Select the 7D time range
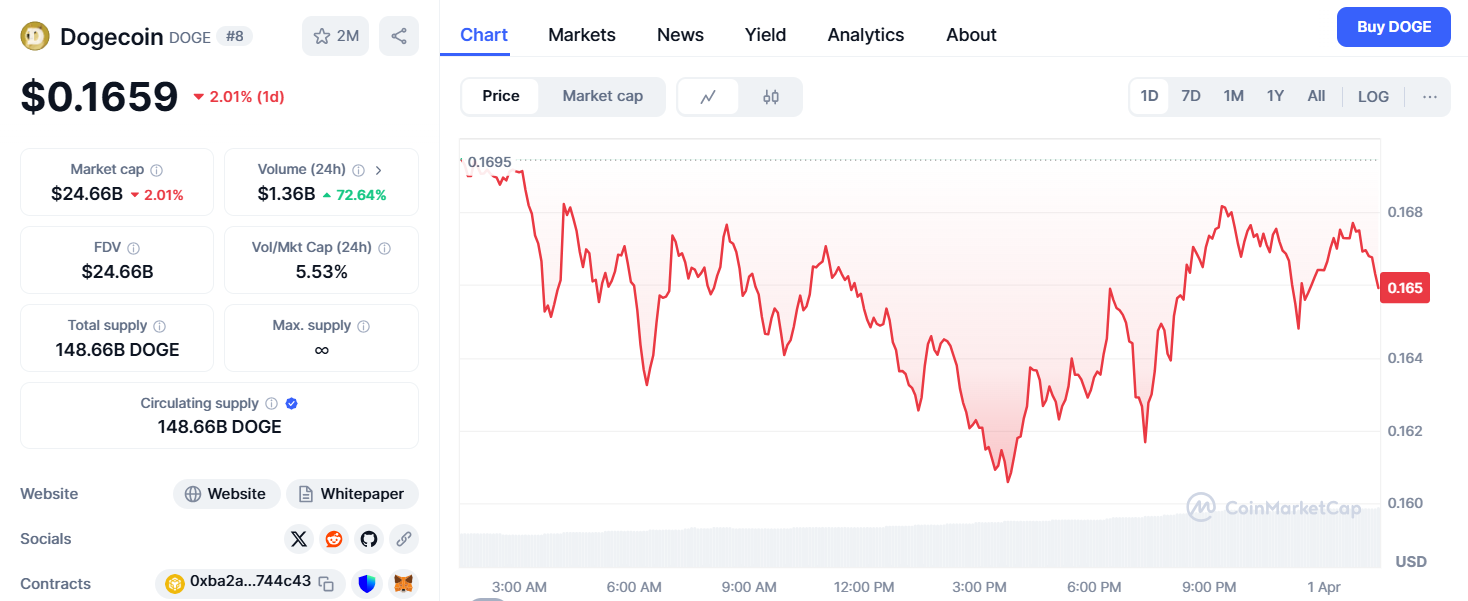The image size is (1468, 601). point(1190,96)
